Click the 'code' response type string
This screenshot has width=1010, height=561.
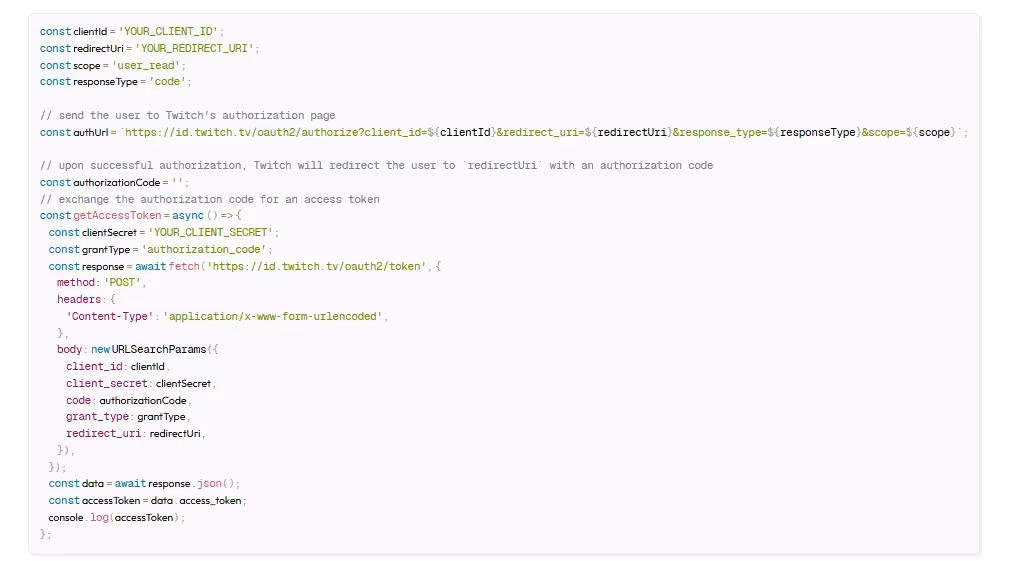pyautogui.click(x=167, y=82)
